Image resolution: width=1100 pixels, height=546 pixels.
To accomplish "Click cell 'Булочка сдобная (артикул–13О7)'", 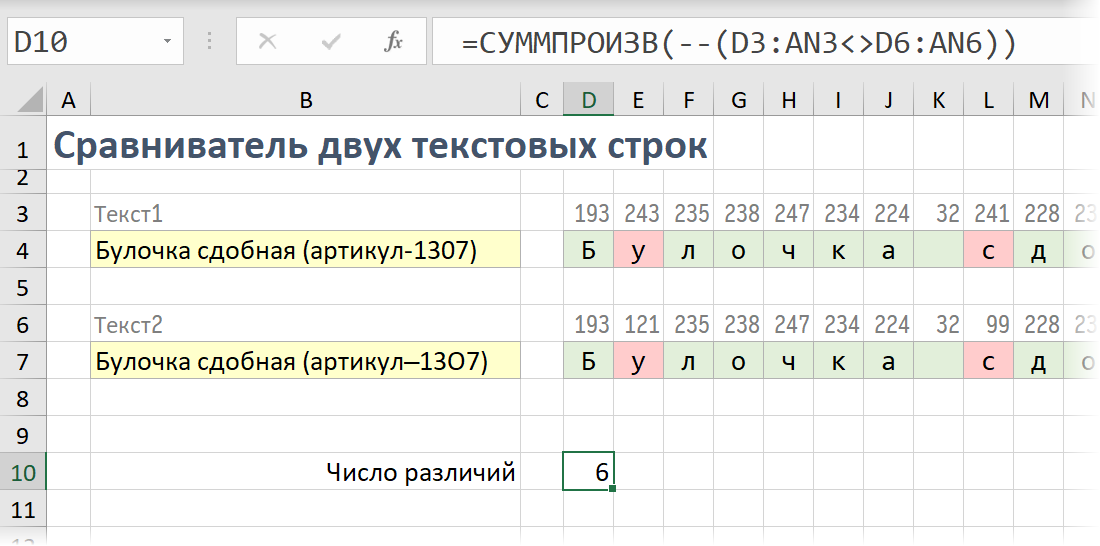I will click(305, 361).
